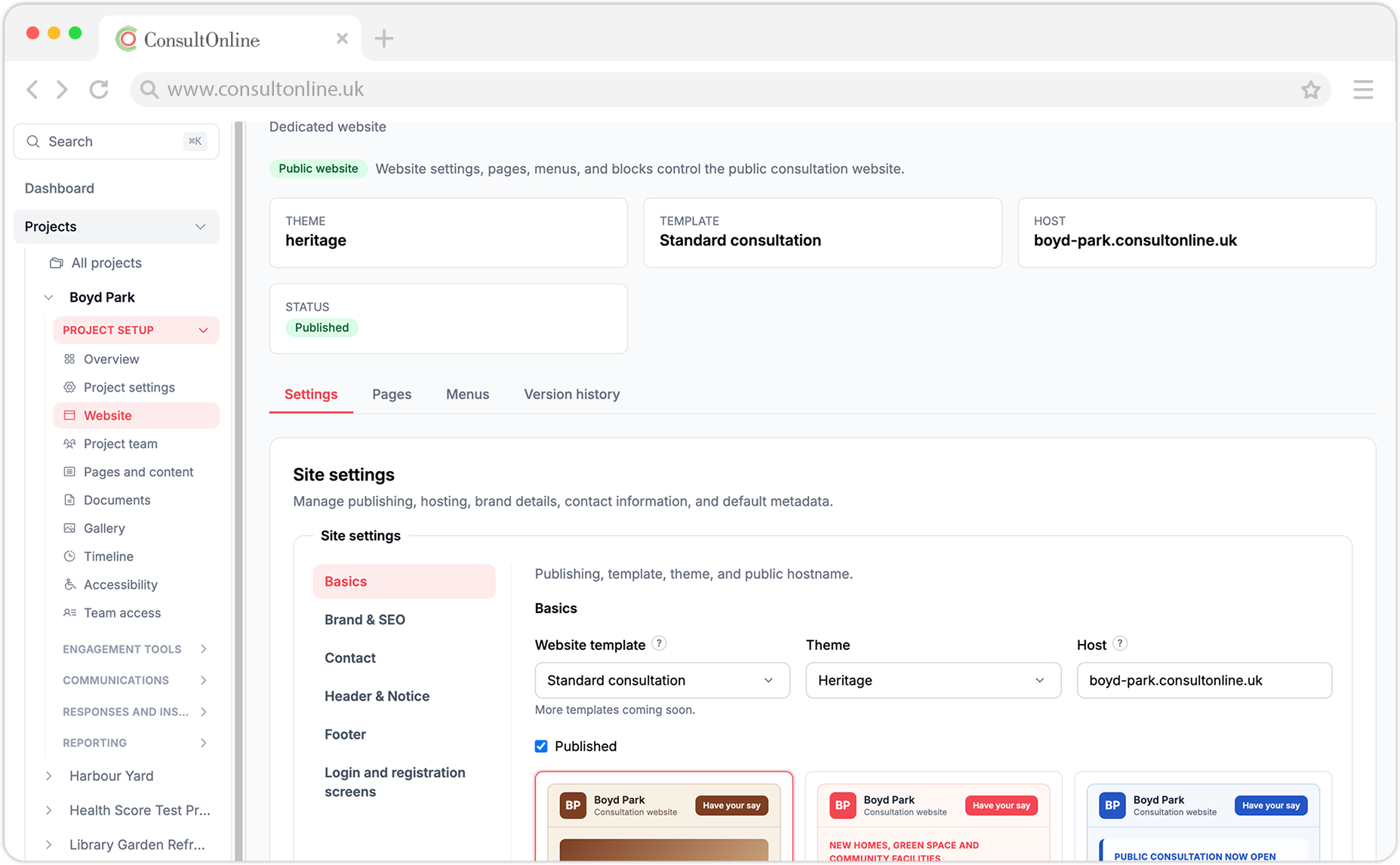
Task: Select the brown Heritage theme preview
Action: (663, 817)
